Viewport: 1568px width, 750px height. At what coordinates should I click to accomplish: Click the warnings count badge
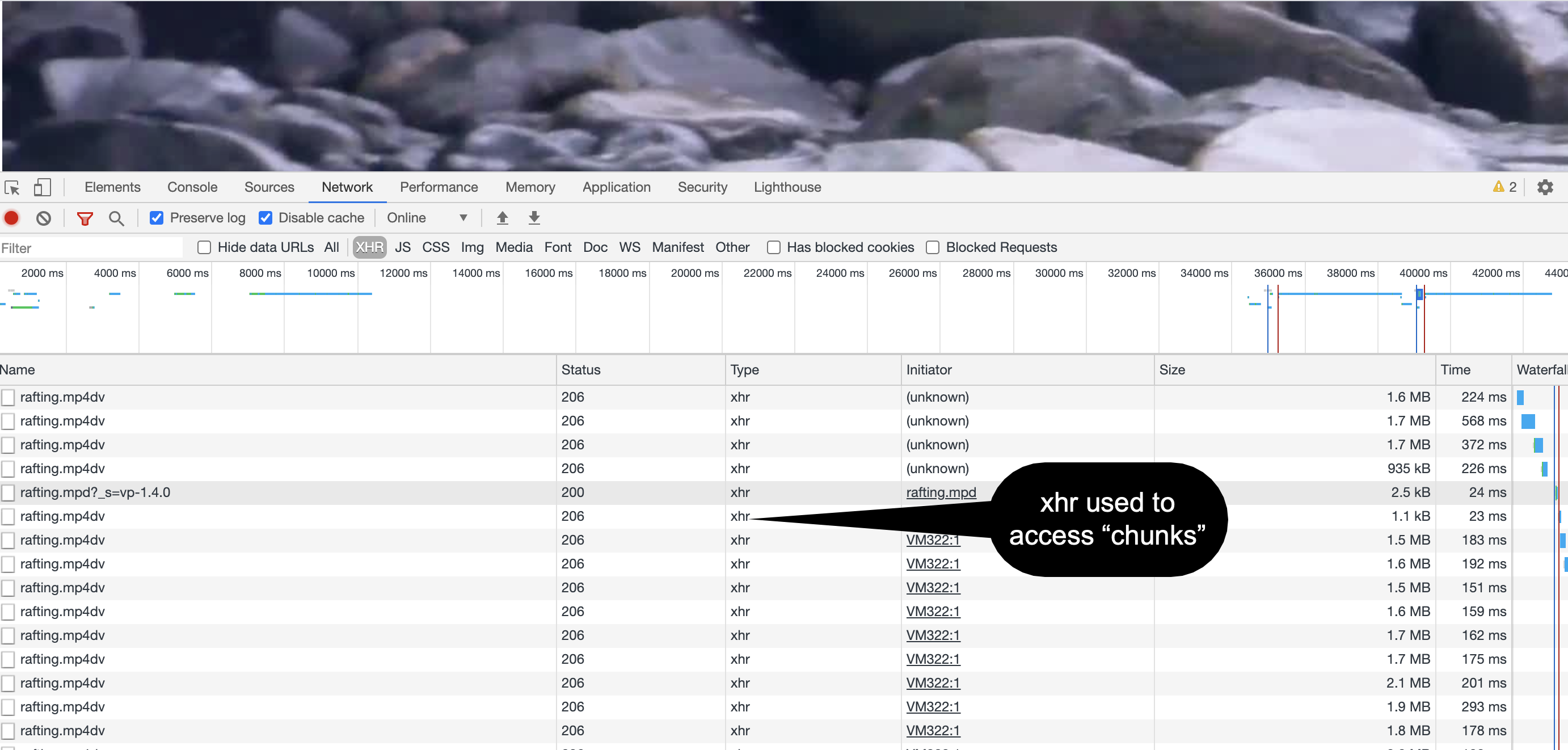tap(1504, 187)
